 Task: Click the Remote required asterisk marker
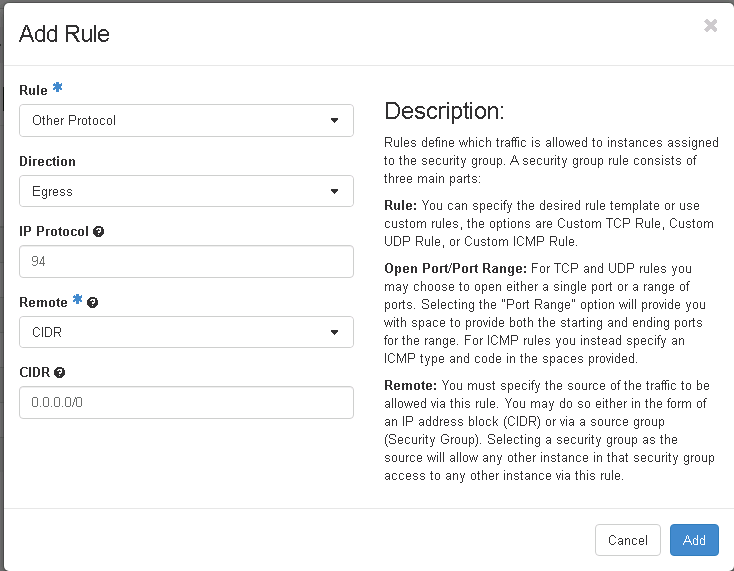tap(77, 300)
